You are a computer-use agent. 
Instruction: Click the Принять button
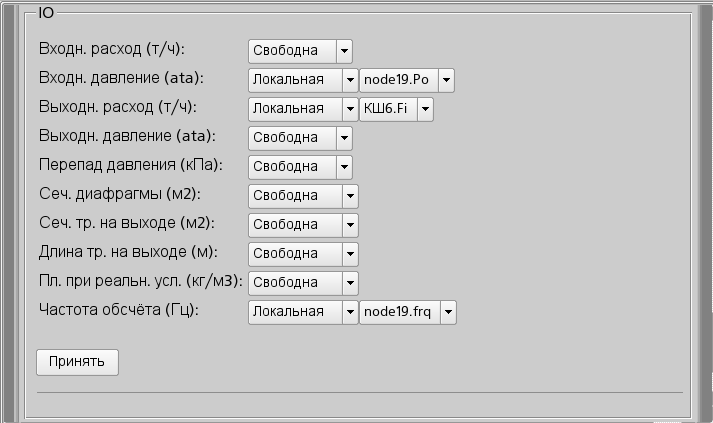(x=77, y=361)
